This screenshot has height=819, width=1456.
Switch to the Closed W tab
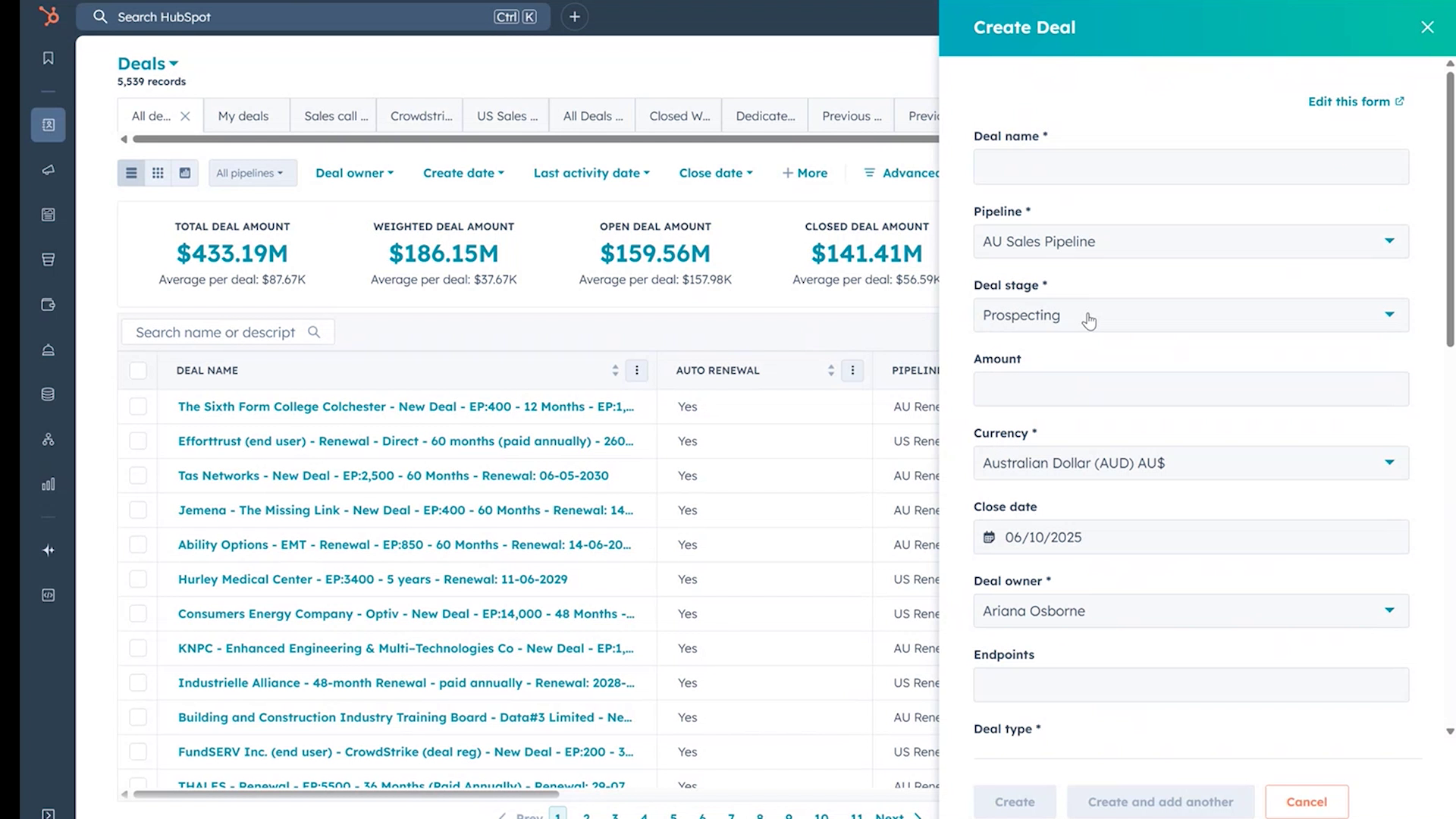click(677, 115)
